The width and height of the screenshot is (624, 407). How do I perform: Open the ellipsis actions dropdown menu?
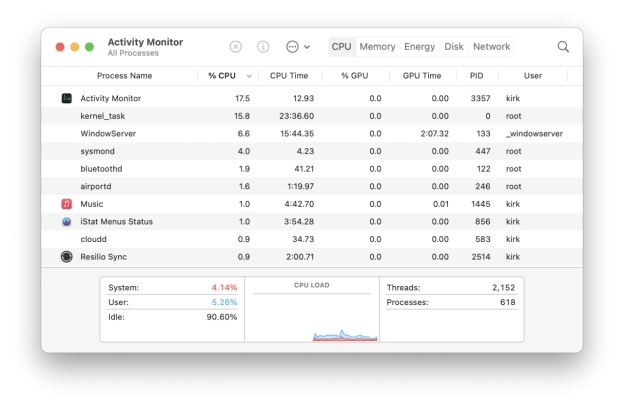[x=297, y=47]
